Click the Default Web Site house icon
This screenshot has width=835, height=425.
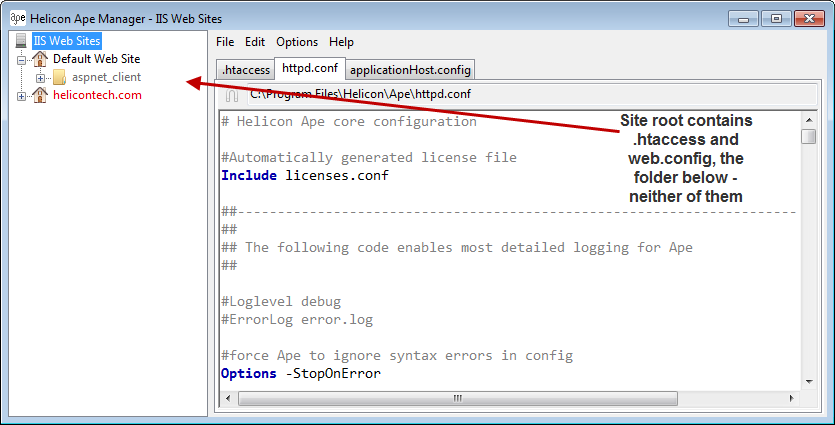(40, 59)
